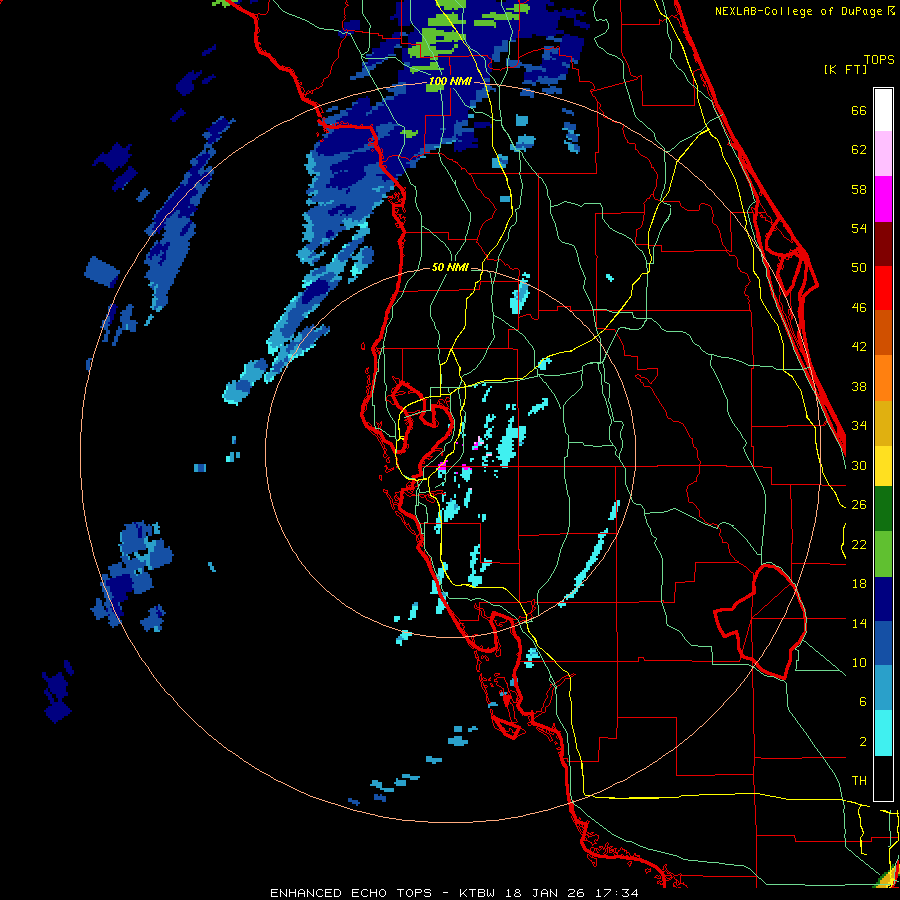
Task: Click the legend value 14
Action: click(x=859, y=623)
